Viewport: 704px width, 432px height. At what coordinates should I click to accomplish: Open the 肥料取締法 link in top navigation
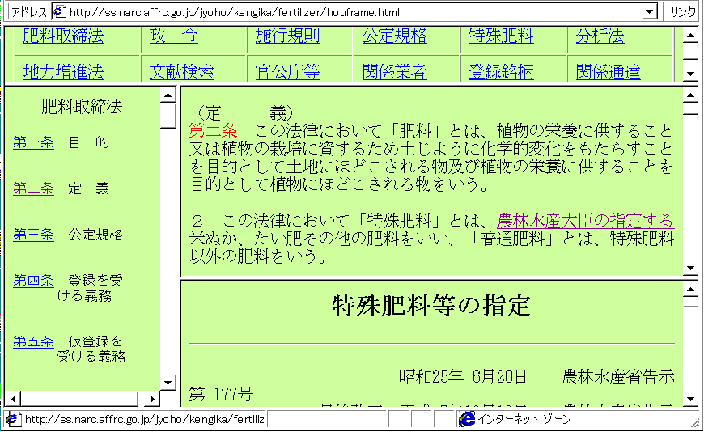[x=63, y=35]
